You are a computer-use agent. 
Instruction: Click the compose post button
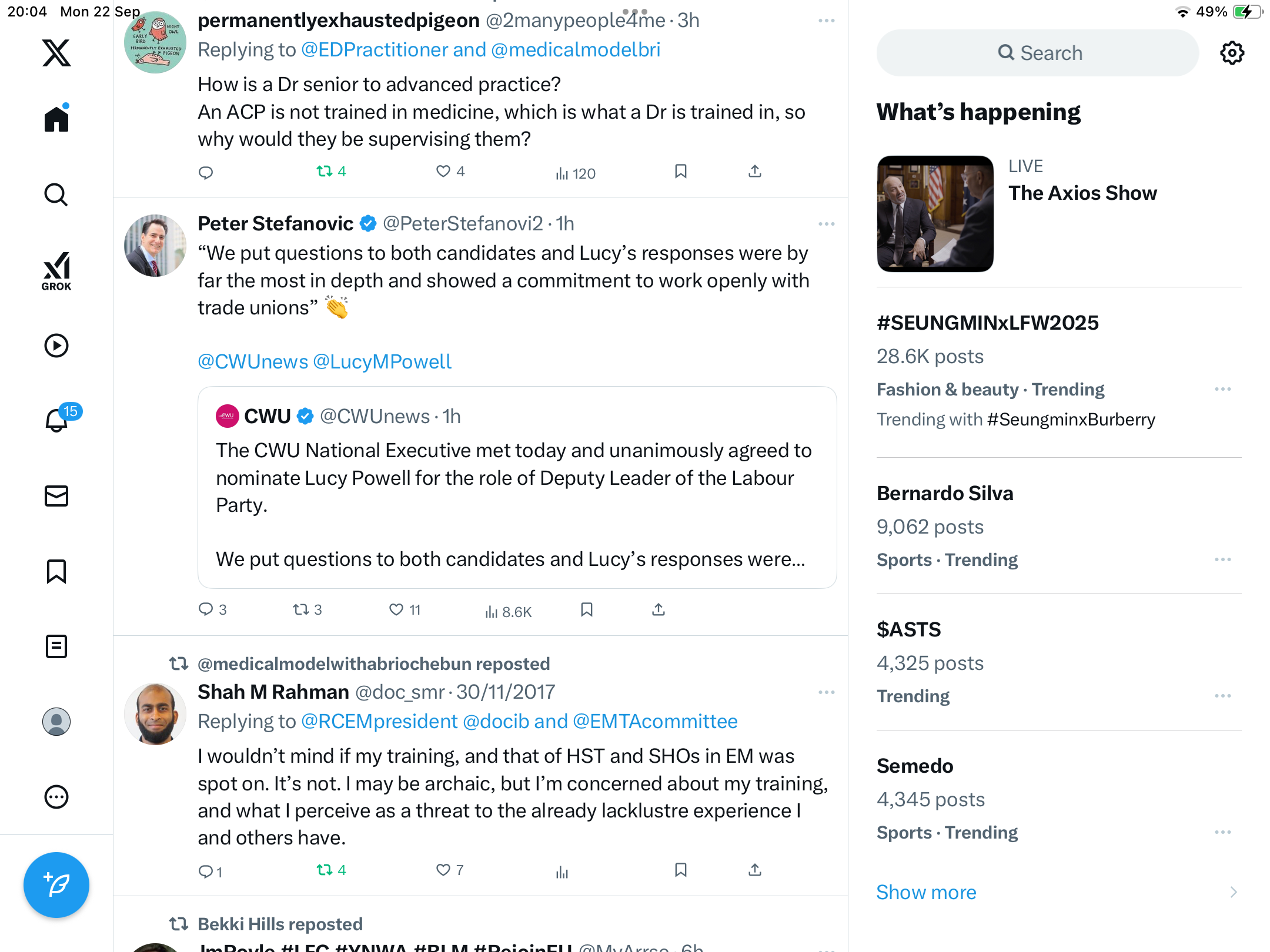(56, 884)
